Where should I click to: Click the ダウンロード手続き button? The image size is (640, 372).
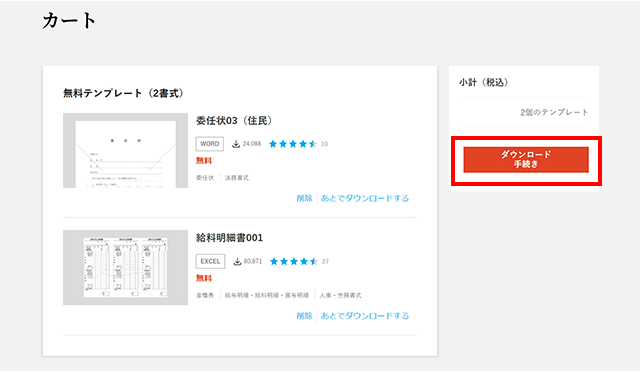pyautogui.click(x=526, y=159)
